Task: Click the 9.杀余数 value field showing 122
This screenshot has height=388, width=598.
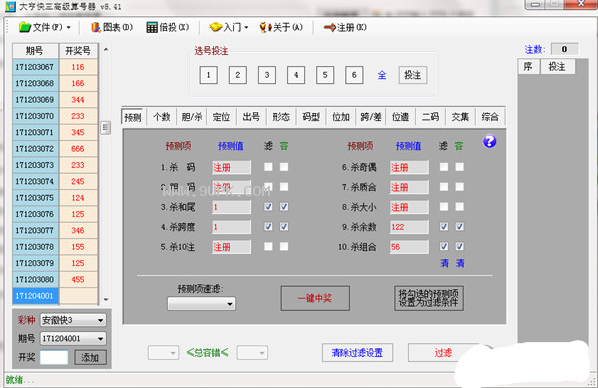Action: pos(409,227)
